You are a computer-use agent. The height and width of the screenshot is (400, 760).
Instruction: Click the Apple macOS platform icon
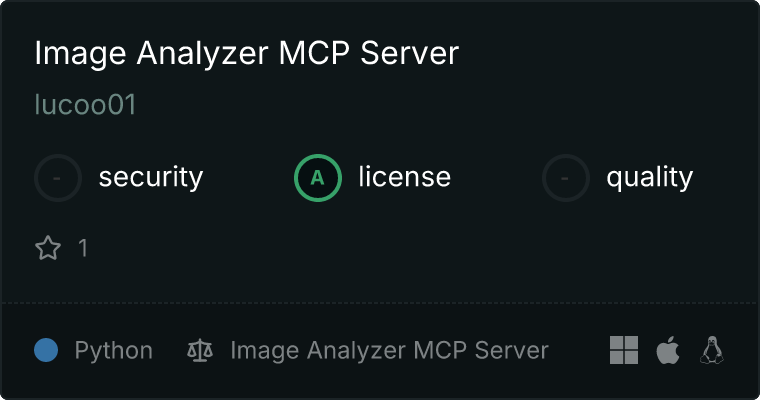click(668, 350)
